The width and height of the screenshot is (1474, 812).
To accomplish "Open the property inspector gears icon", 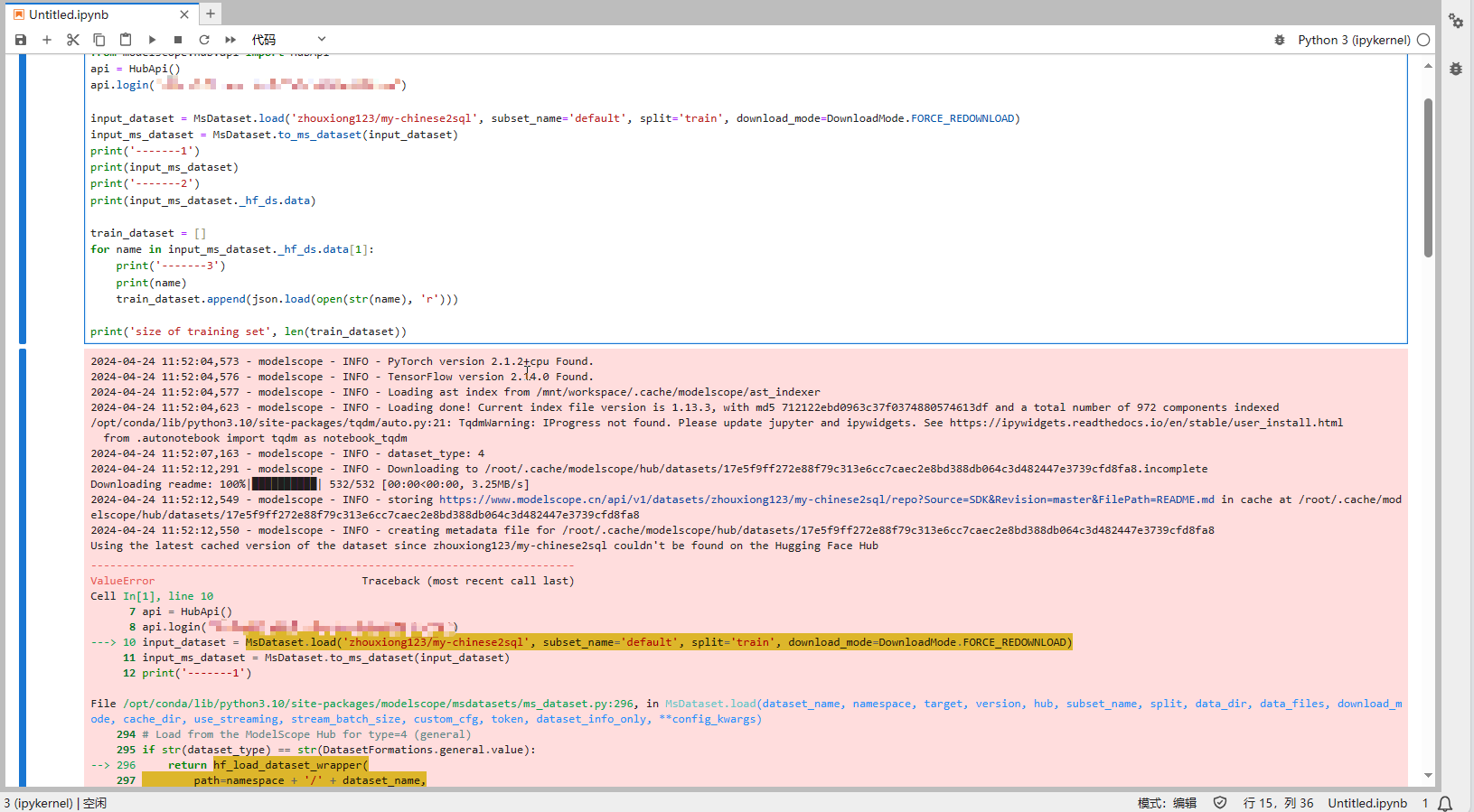I will (1456, 21).
